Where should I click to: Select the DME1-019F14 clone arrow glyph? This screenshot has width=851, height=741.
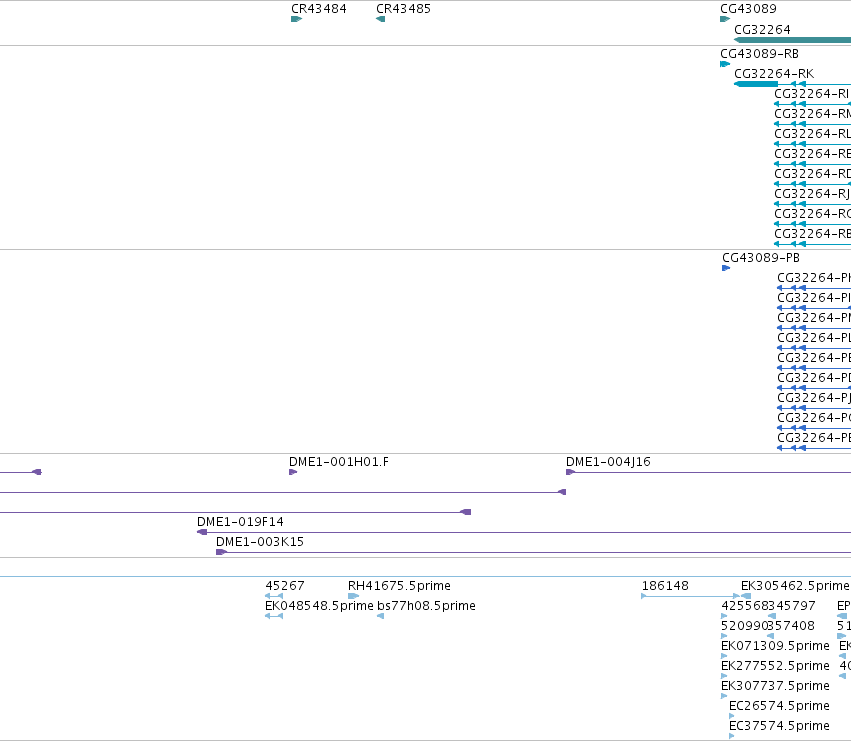[202, 532]
